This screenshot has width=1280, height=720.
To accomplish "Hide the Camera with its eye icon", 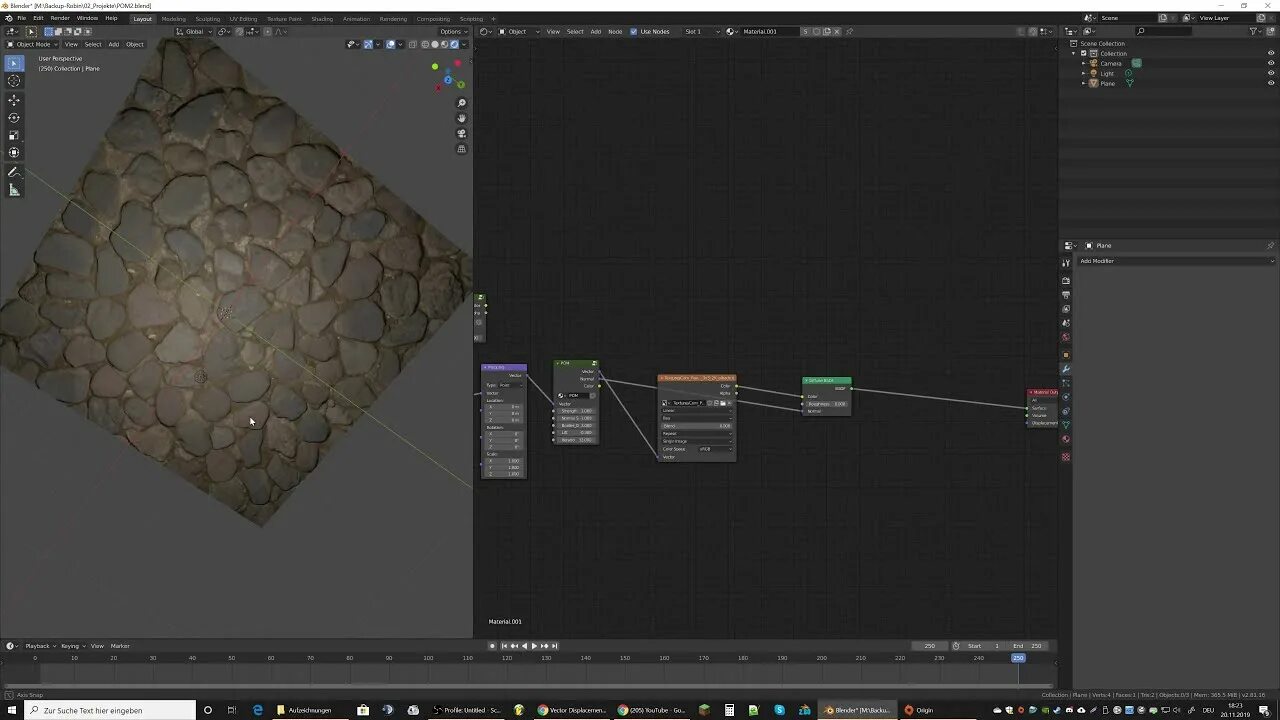I will (1271, 63).
